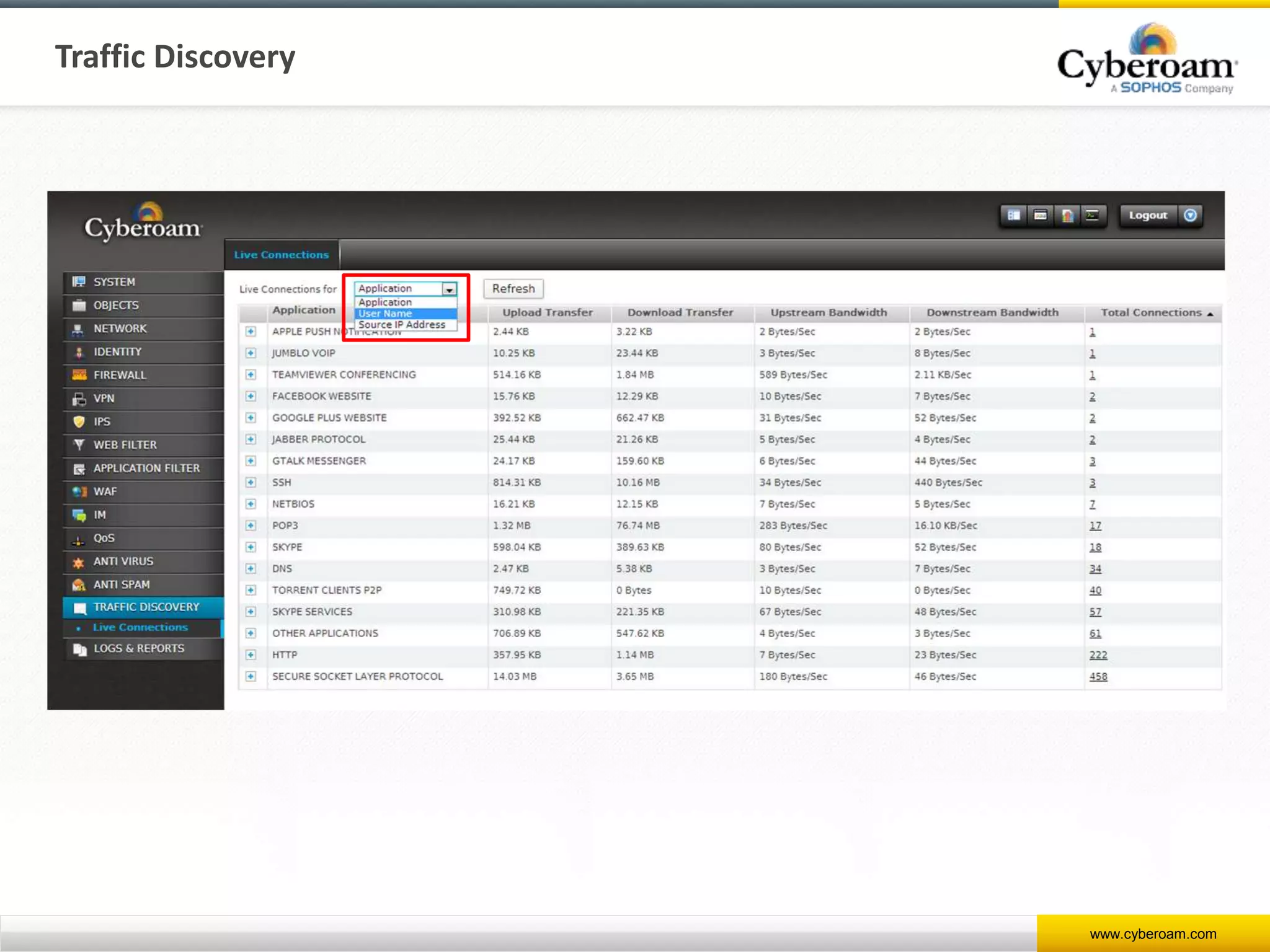
Task: Open the console icon in top toolbar
Action: pos(1093,216)
